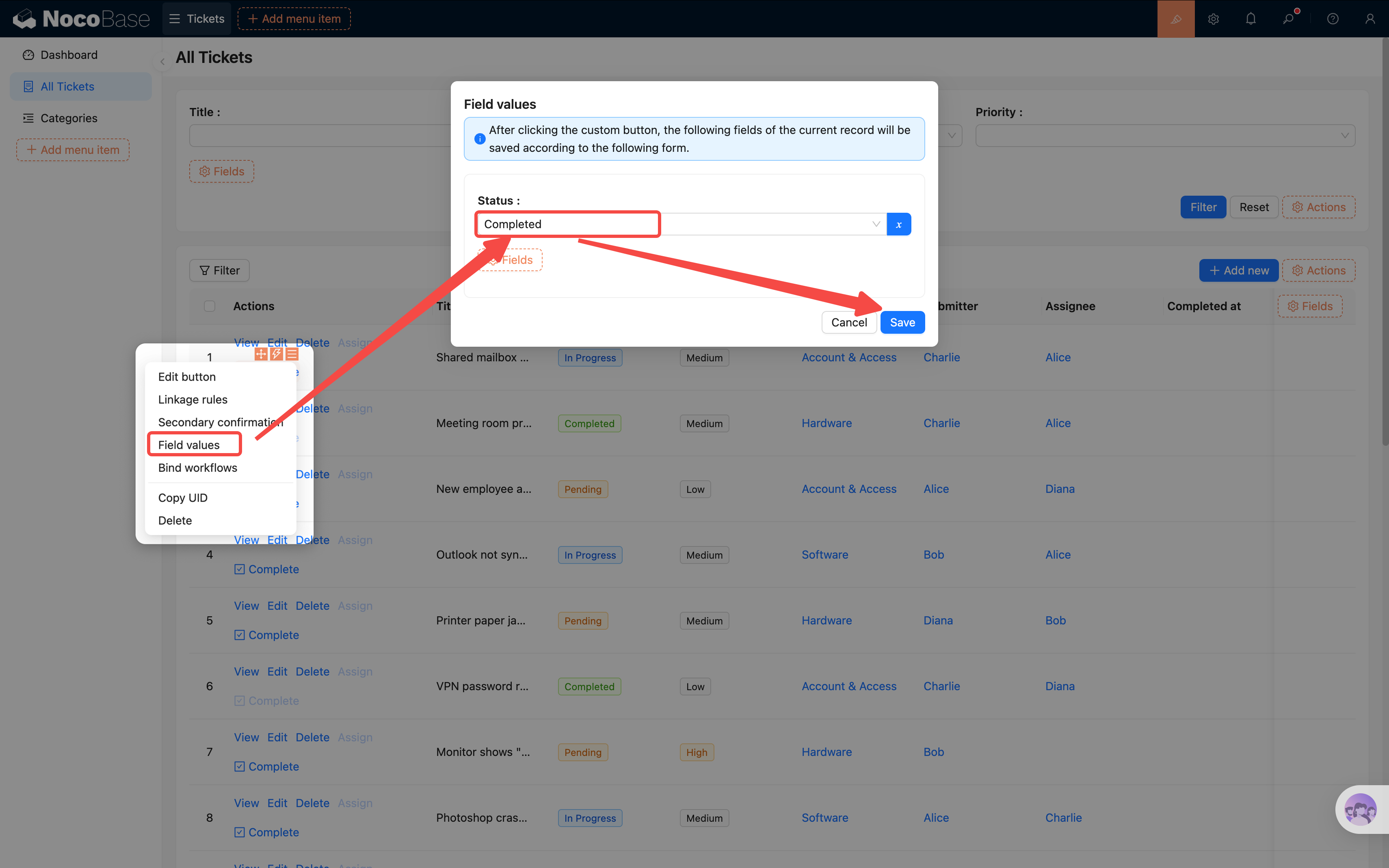Open the settings gear in the top bar
Image resolution: width=1389 pixels, height=868 pixels.
[x=1213, y=19]
